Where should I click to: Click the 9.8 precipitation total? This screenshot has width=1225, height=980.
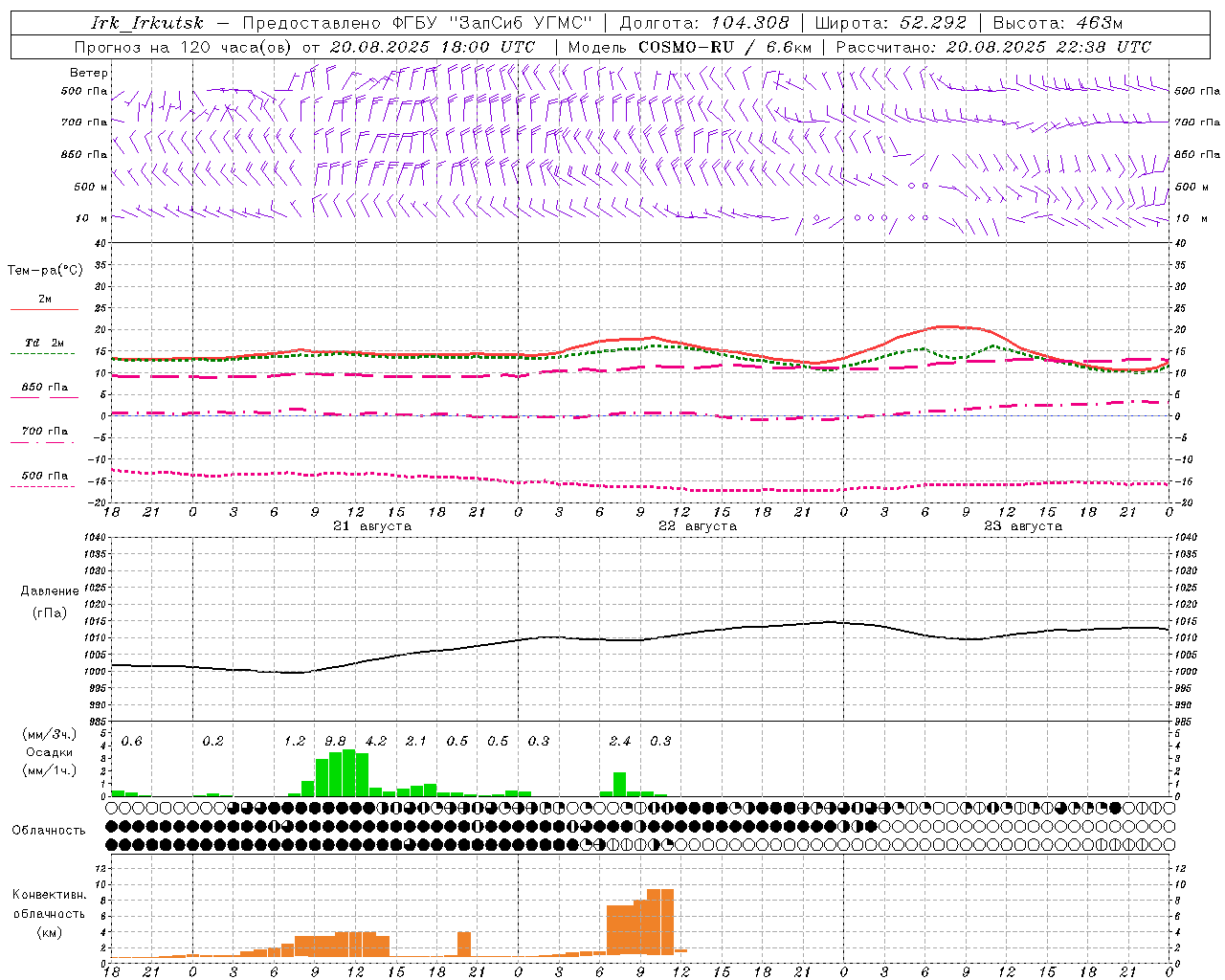pos(335,742)
